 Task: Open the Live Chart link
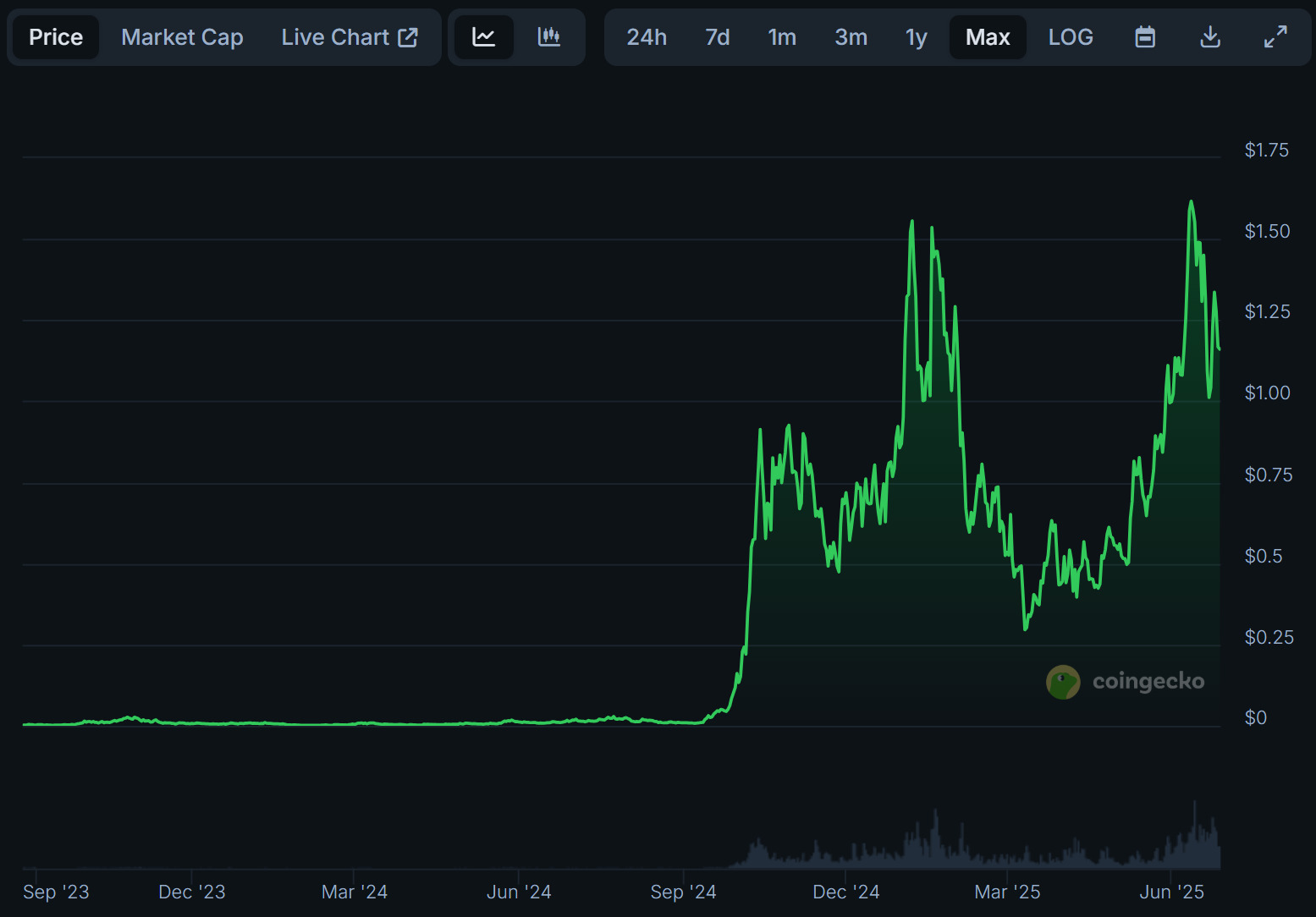[335, 37]
